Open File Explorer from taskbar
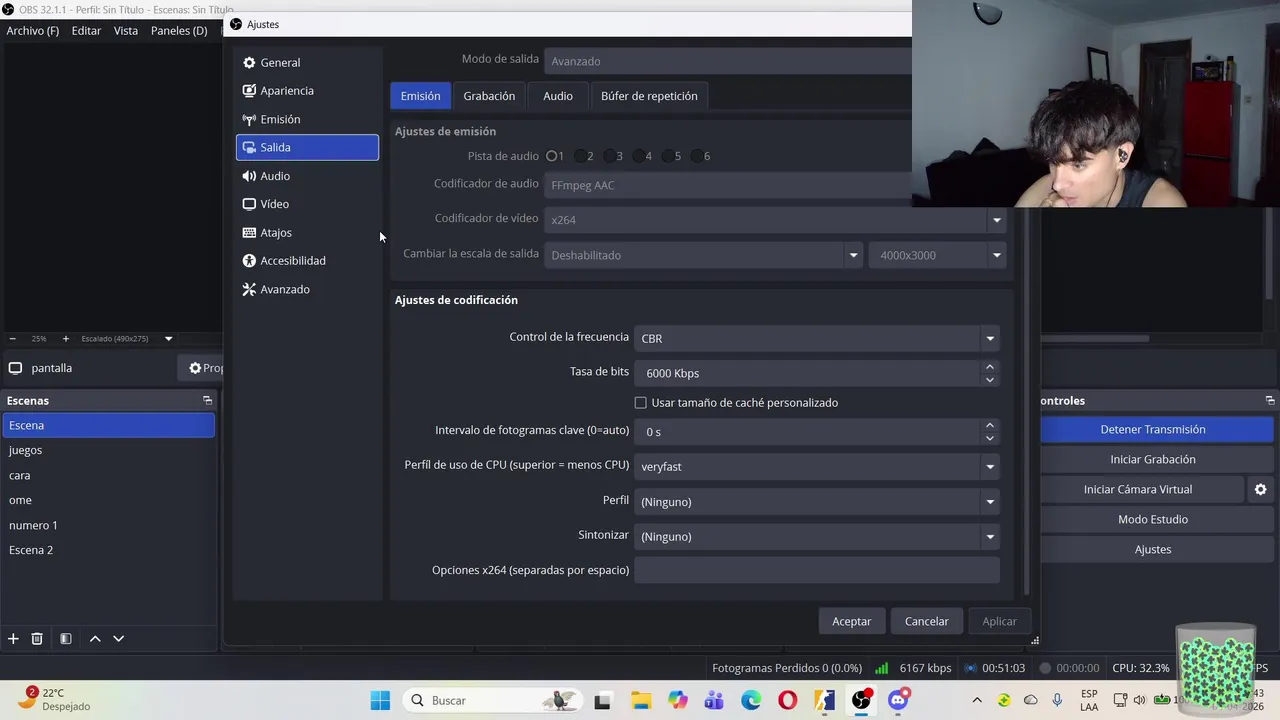The image size is (1280, 720). [x=640, y=700]
